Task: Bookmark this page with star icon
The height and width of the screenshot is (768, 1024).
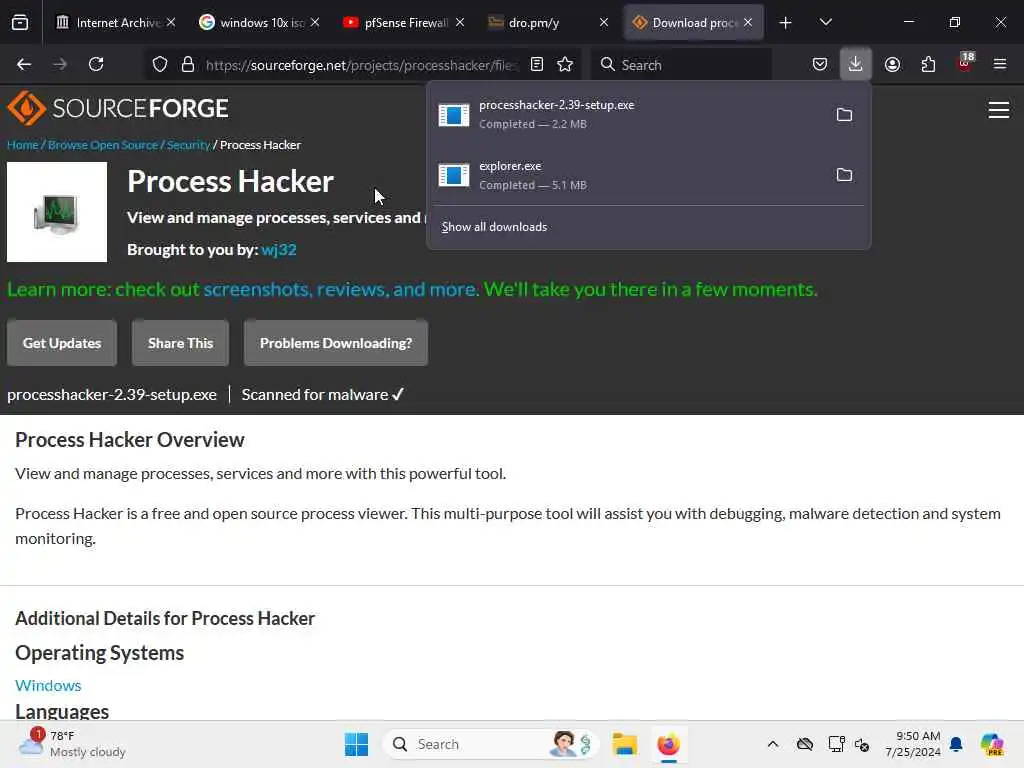Action: [565, 64]
